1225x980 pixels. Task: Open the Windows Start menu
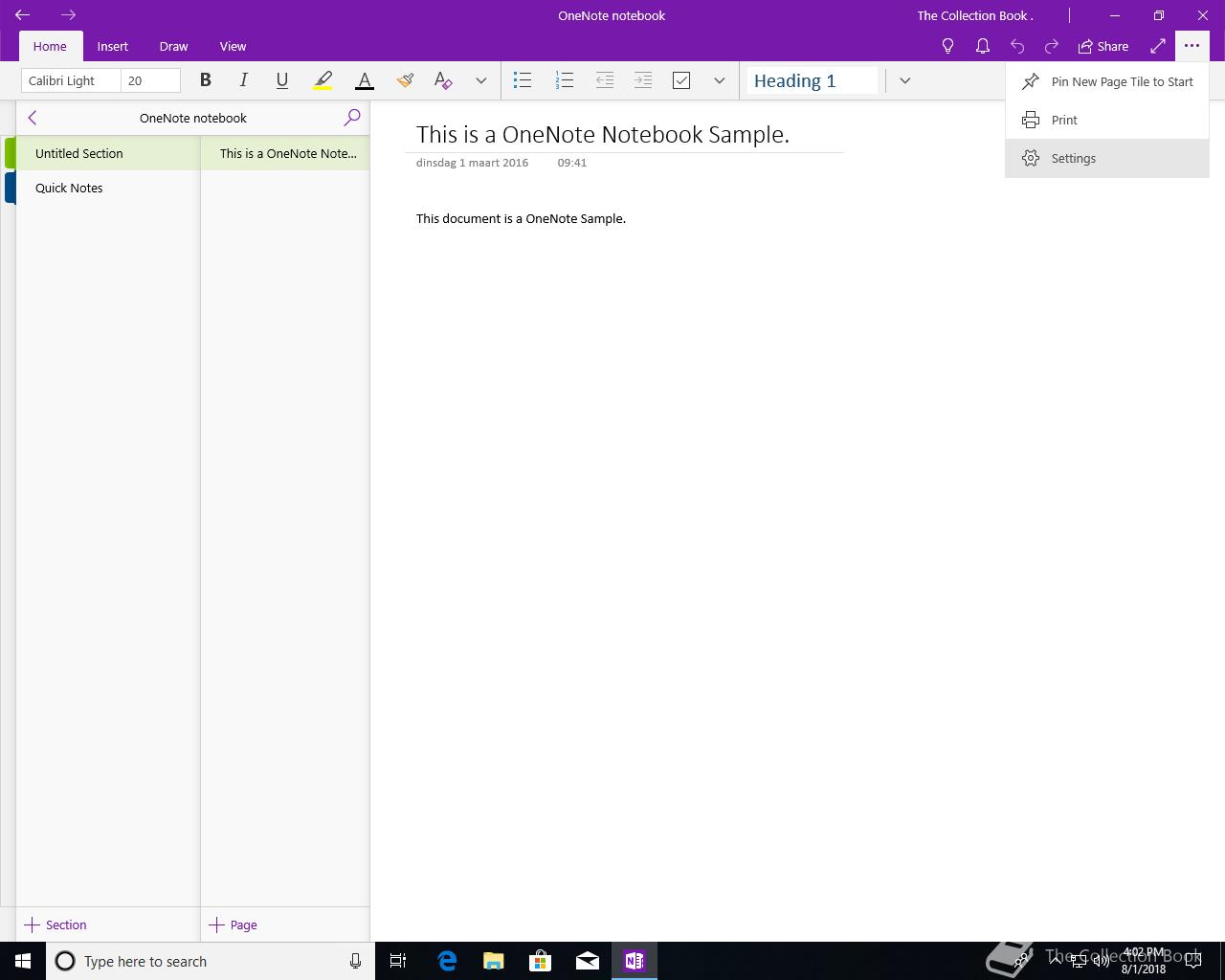[23, 961]
